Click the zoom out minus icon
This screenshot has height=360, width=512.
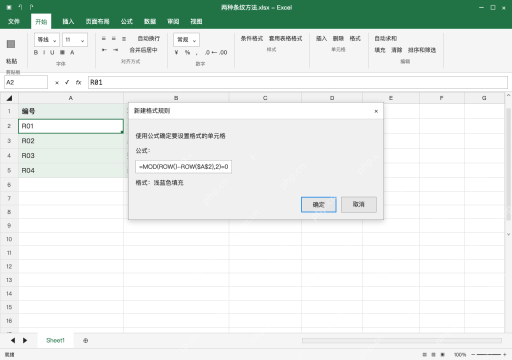click(473, 355)
